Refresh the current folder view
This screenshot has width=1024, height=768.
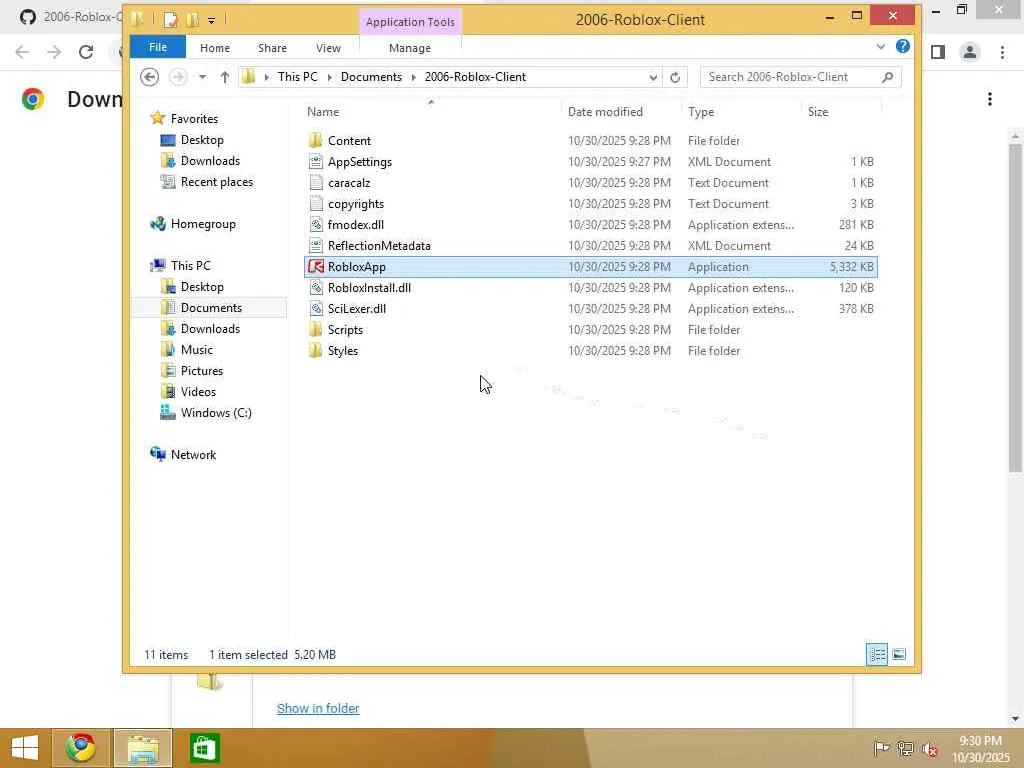point(675,77)
